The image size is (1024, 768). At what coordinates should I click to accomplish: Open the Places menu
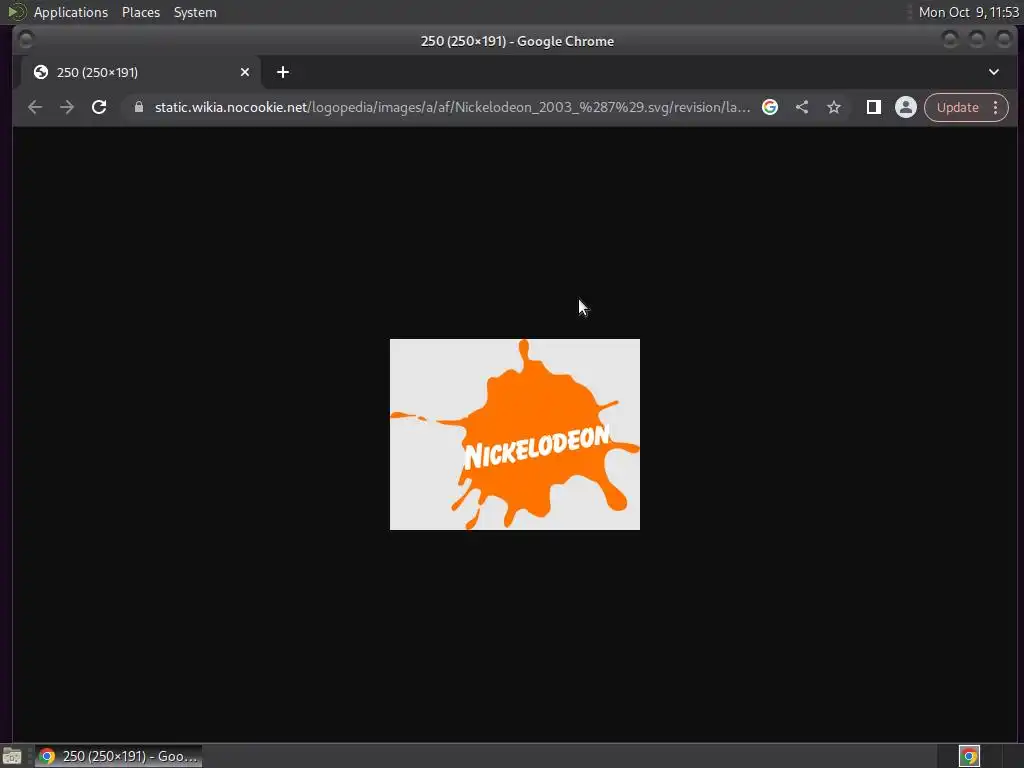pos(140,12)
